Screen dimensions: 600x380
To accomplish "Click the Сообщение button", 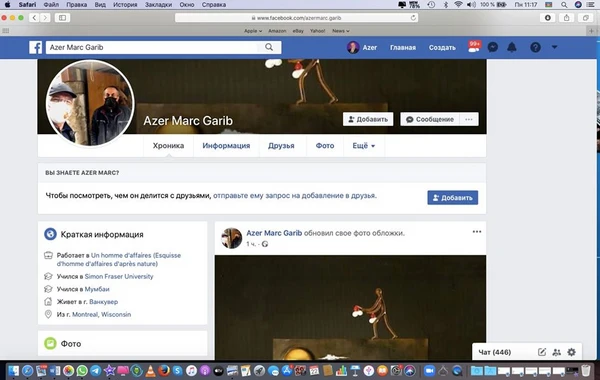I will pos(430,119).
